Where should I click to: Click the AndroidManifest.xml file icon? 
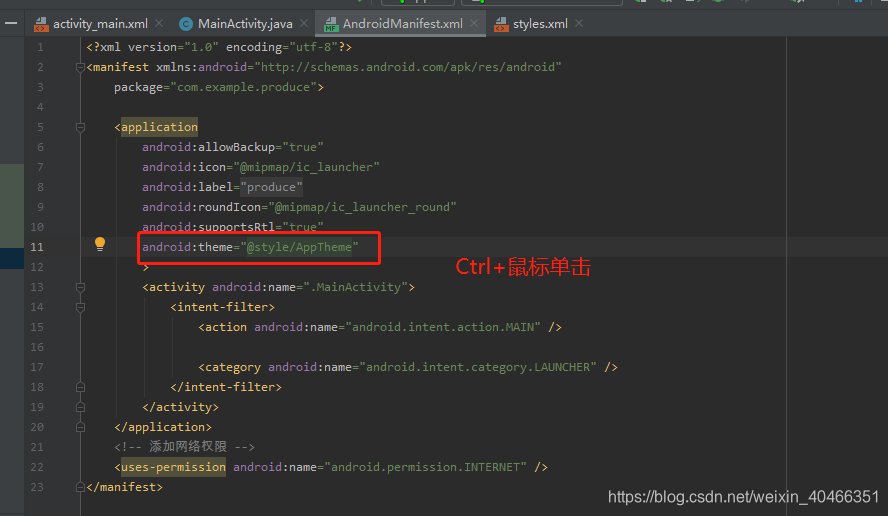(x=331, y=24)
